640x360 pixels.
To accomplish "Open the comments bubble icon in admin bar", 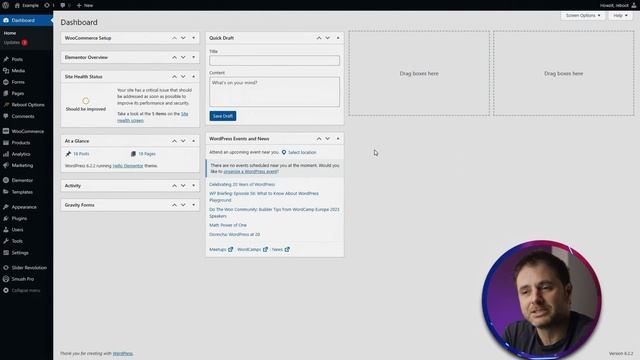I will 62,5.
